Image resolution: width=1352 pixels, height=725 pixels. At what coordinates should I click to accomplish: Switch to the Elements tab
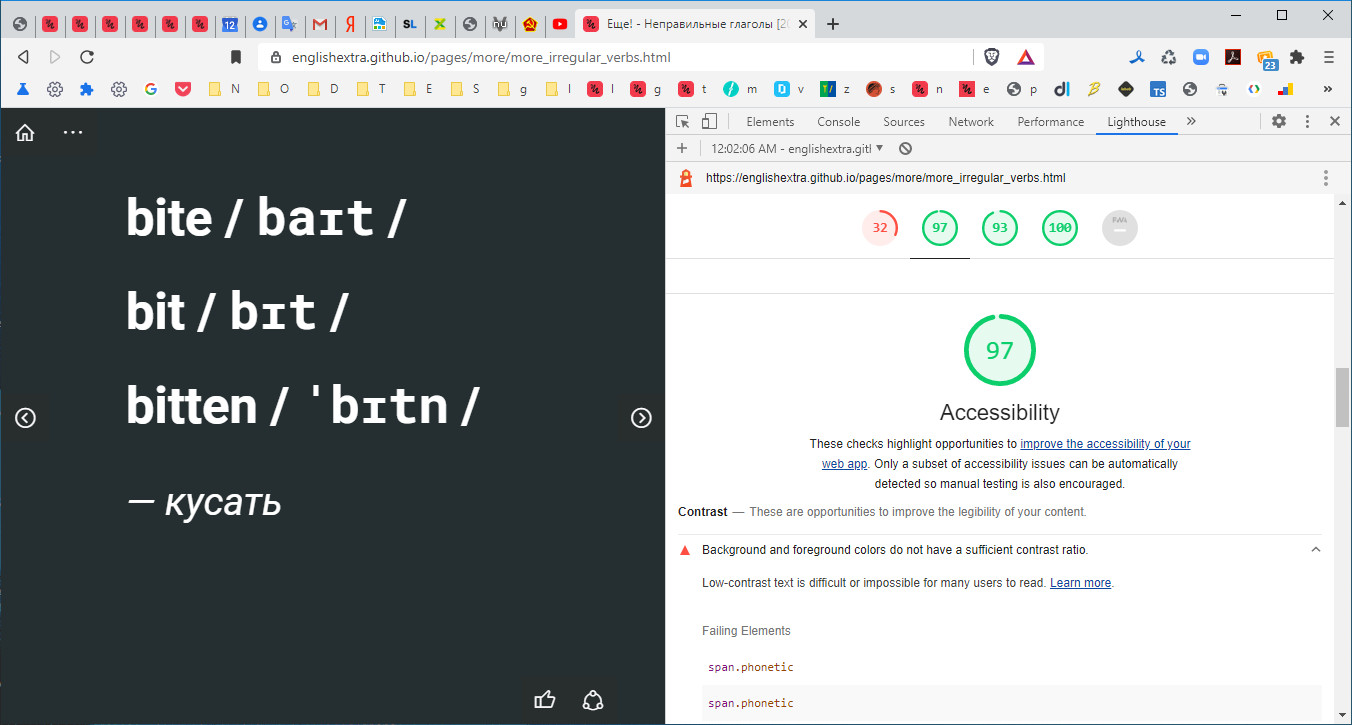(x=770, y=122)
